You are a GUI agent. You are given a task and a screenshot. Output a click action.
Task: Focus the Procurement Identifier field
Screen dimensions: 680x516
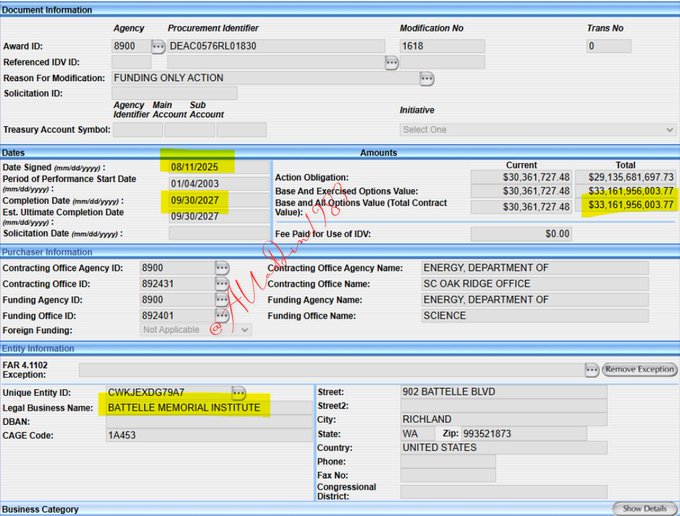click(275, 46)
